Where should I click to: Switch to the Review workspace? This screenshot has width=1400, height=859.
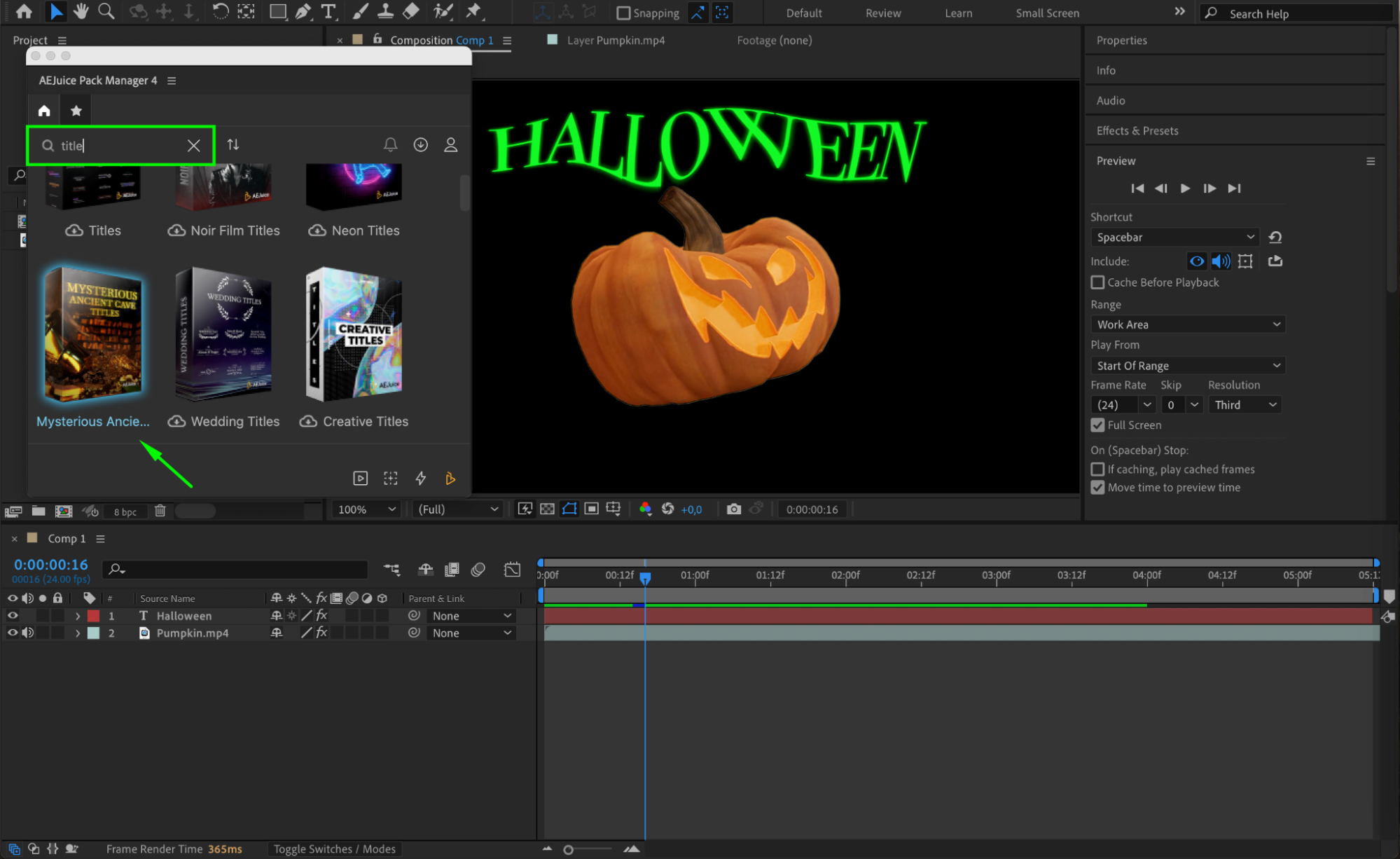882,13
